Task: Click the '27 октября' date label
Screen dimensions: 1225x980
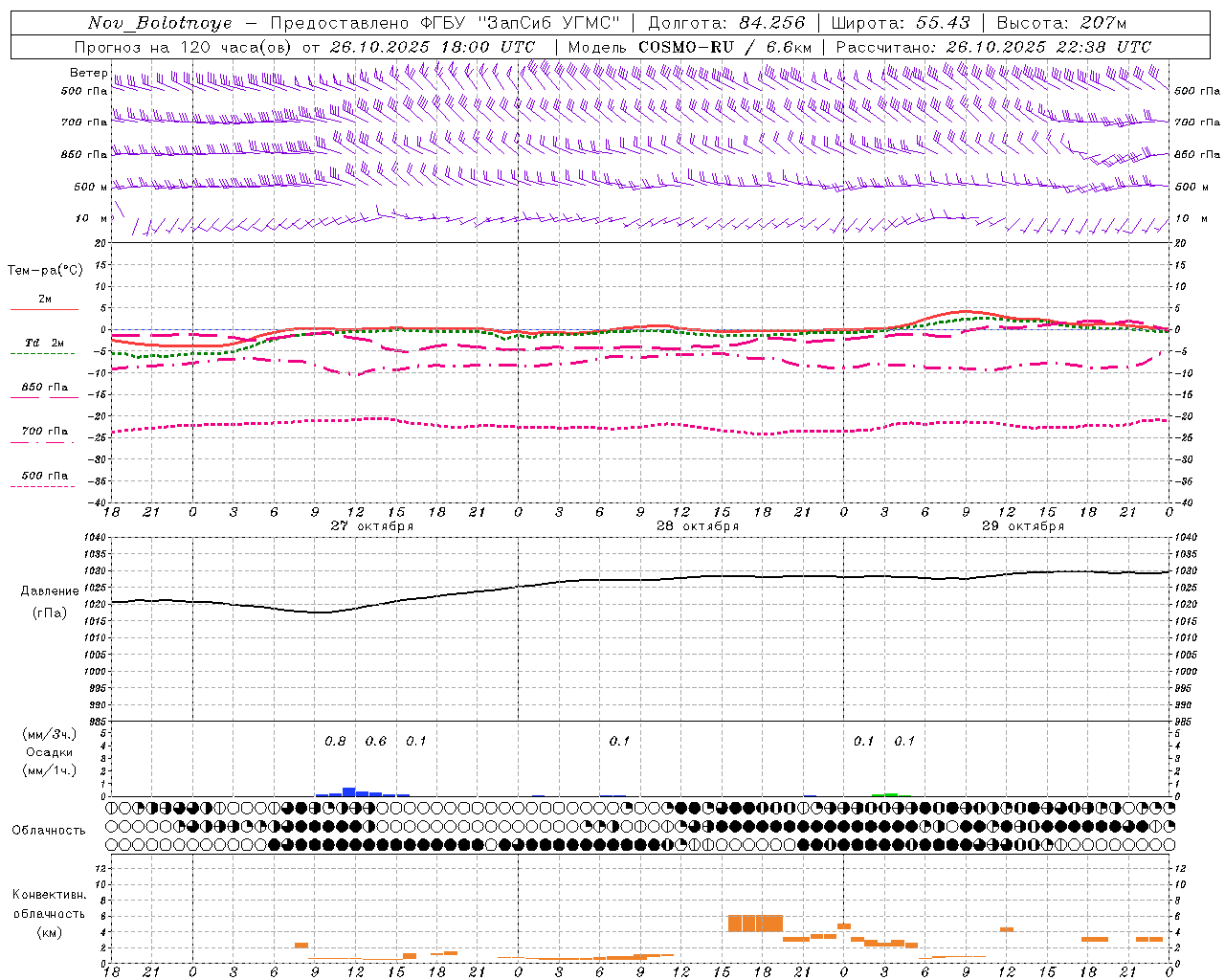Action: (x=372, y=526)
